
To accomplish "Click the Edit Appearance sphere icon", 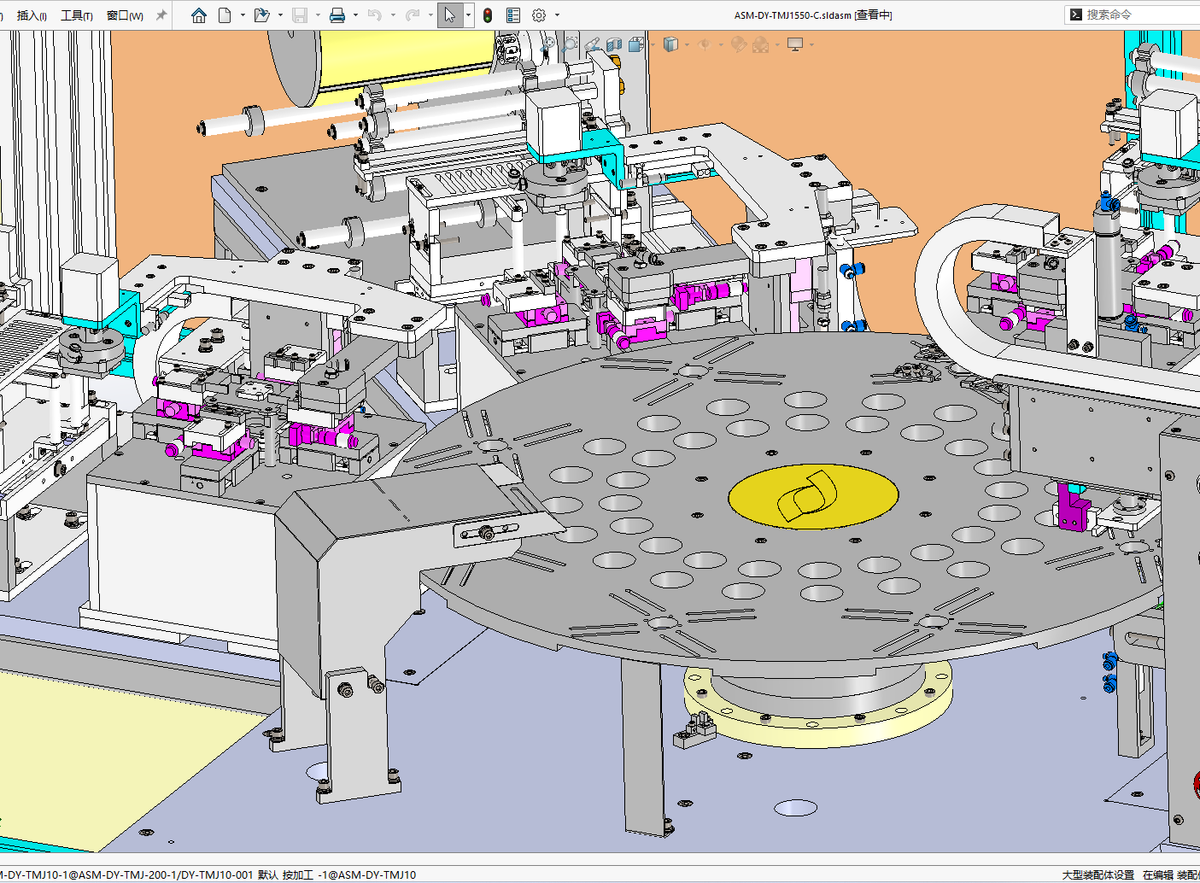I will pyautogui.click(x=739, y=44).
